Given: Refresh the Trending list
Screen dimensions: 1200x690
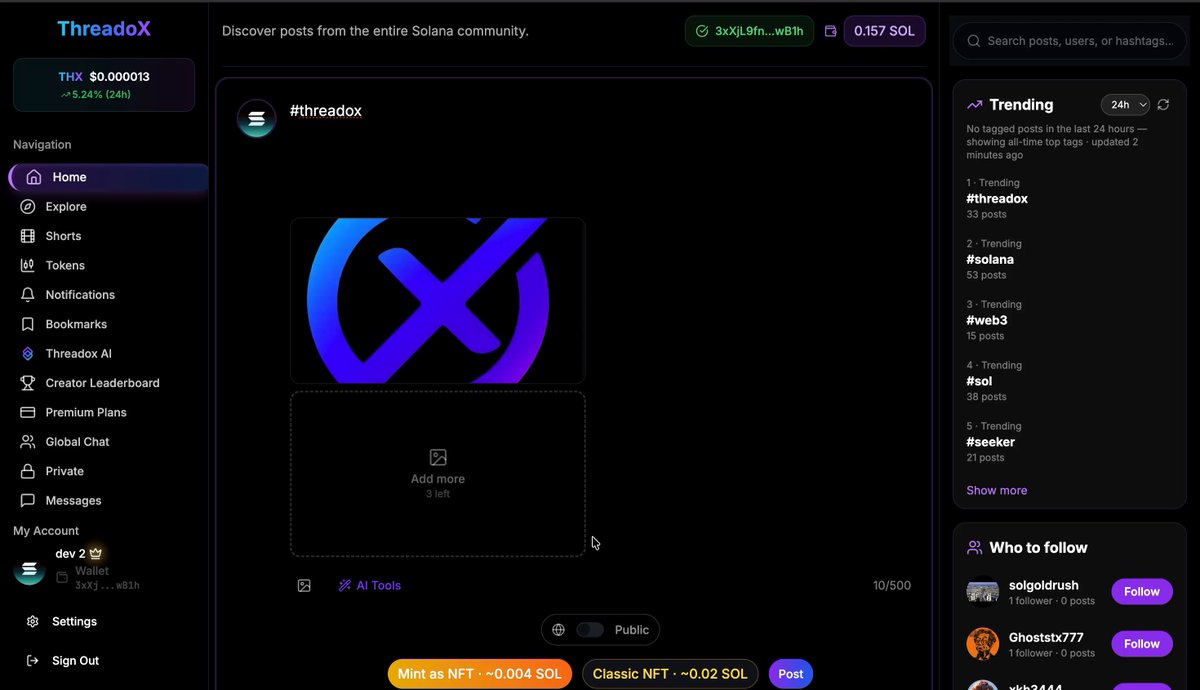Looking at the screenshot, I should point(1163,104).
